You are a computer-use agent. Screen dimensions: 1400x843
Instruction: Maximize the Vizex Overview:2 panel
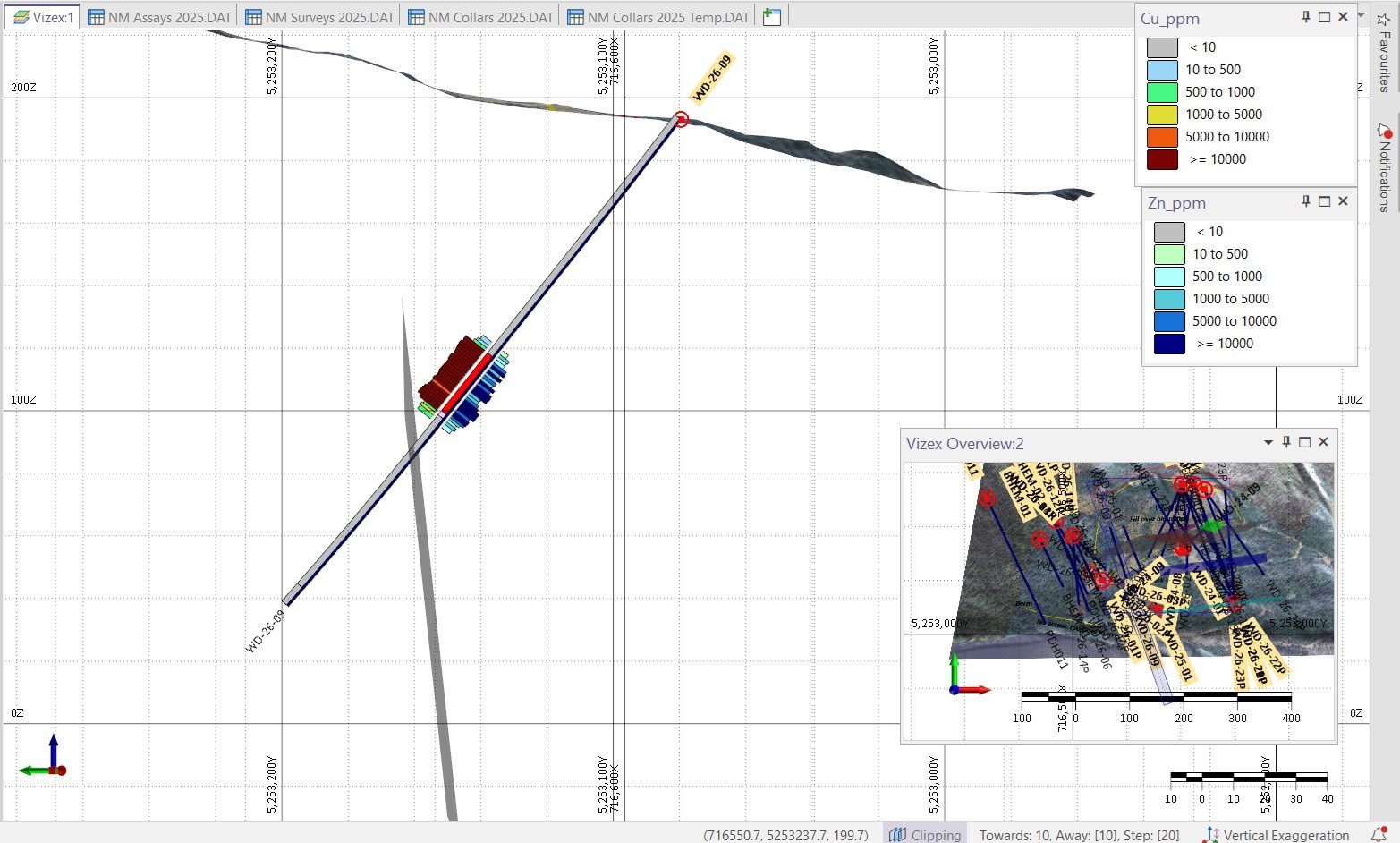(x=1305, y=442)
